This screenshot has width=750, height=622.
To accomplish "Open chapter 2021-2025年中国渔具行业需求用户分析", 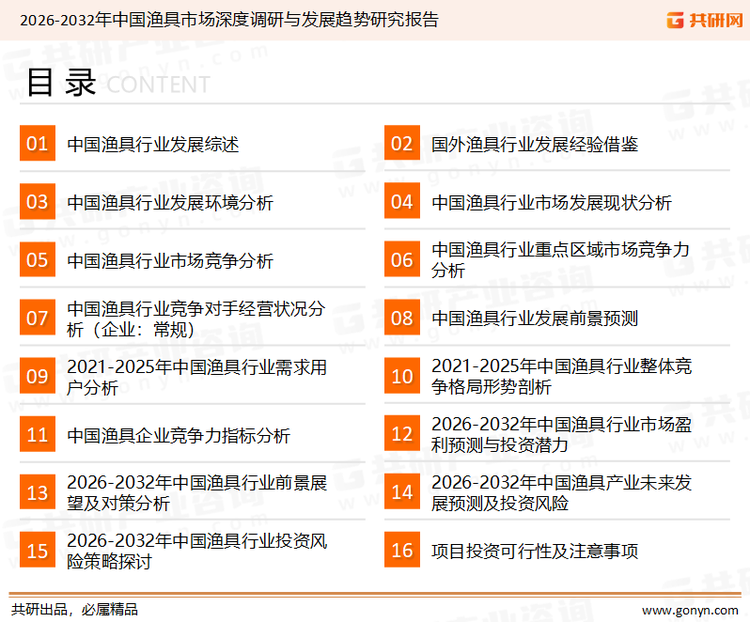I will [197, 378].
